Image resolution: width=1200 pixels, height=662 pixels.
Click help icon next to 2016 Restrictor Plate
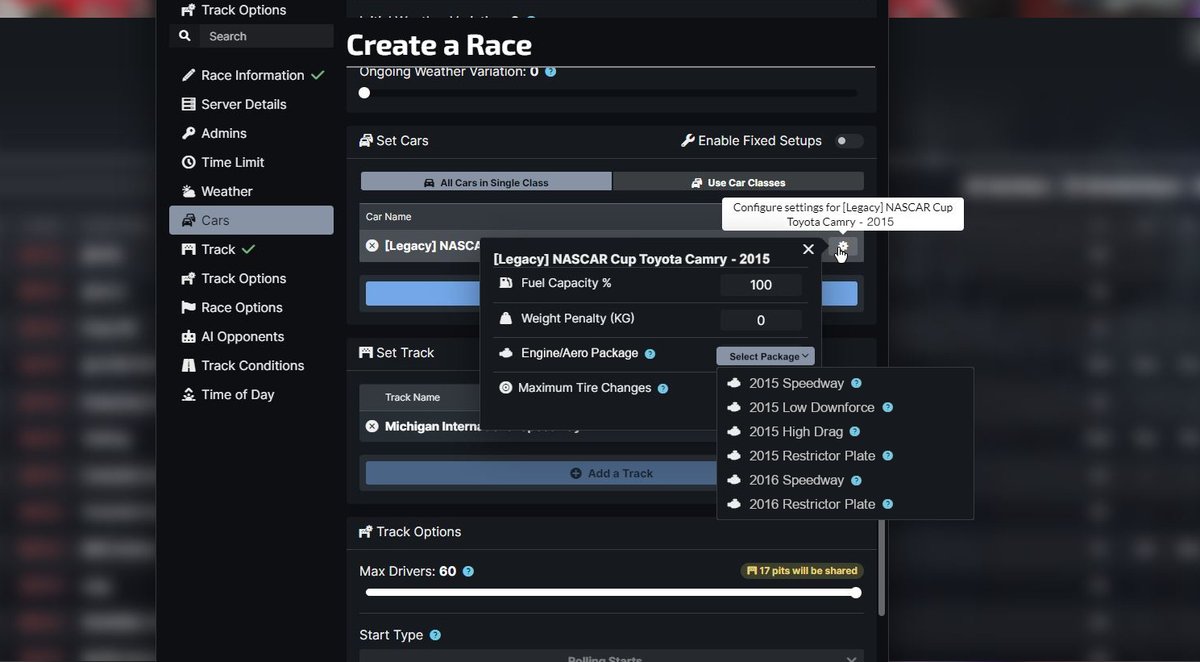(x=887, y=504)
